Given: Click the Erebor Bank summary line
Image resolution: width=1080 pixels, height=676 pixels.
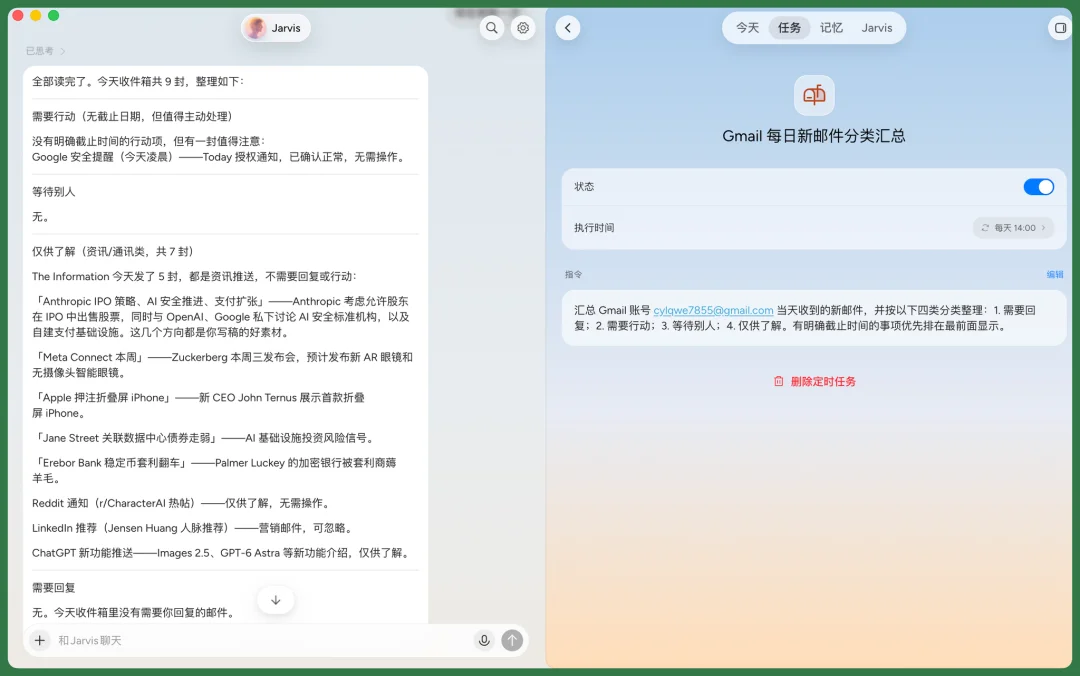Looking at the screenshot, I should [x=214, y=470].
